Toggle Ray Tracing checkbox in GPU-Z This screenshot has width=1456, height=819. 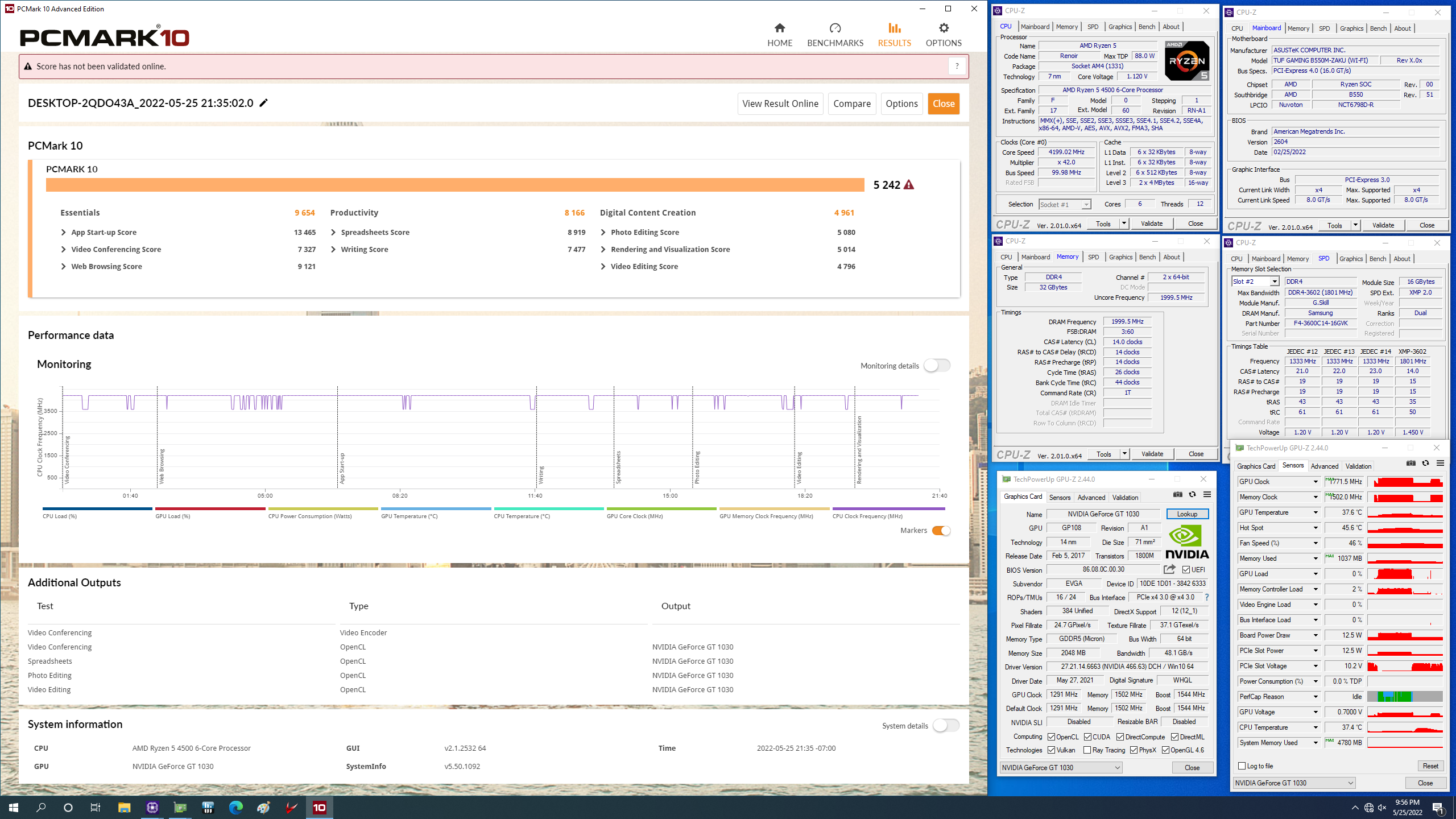[x=1087, y=750]
